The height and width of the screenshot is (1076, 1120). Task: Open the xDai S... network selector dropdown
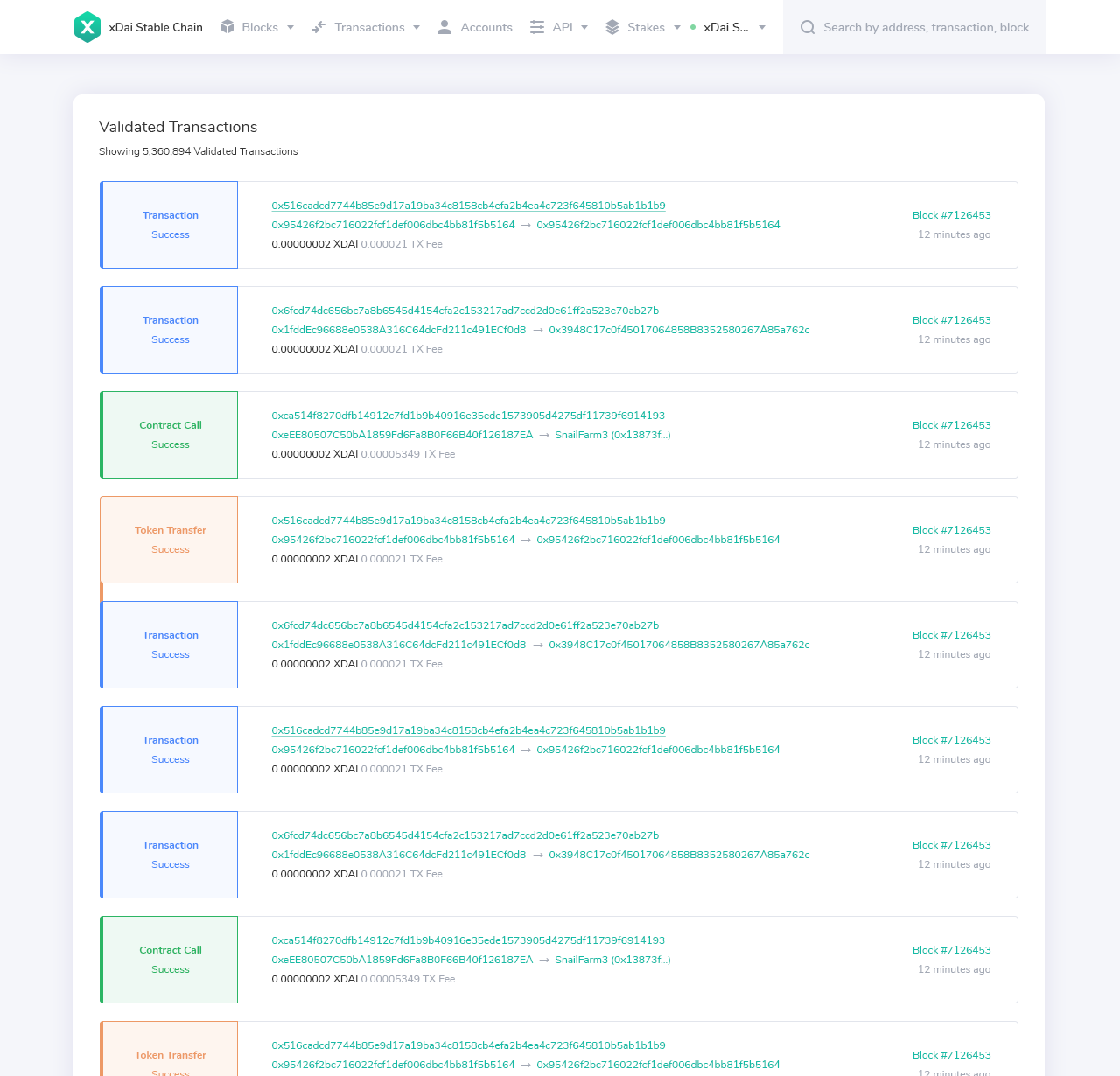click(728, 27)
